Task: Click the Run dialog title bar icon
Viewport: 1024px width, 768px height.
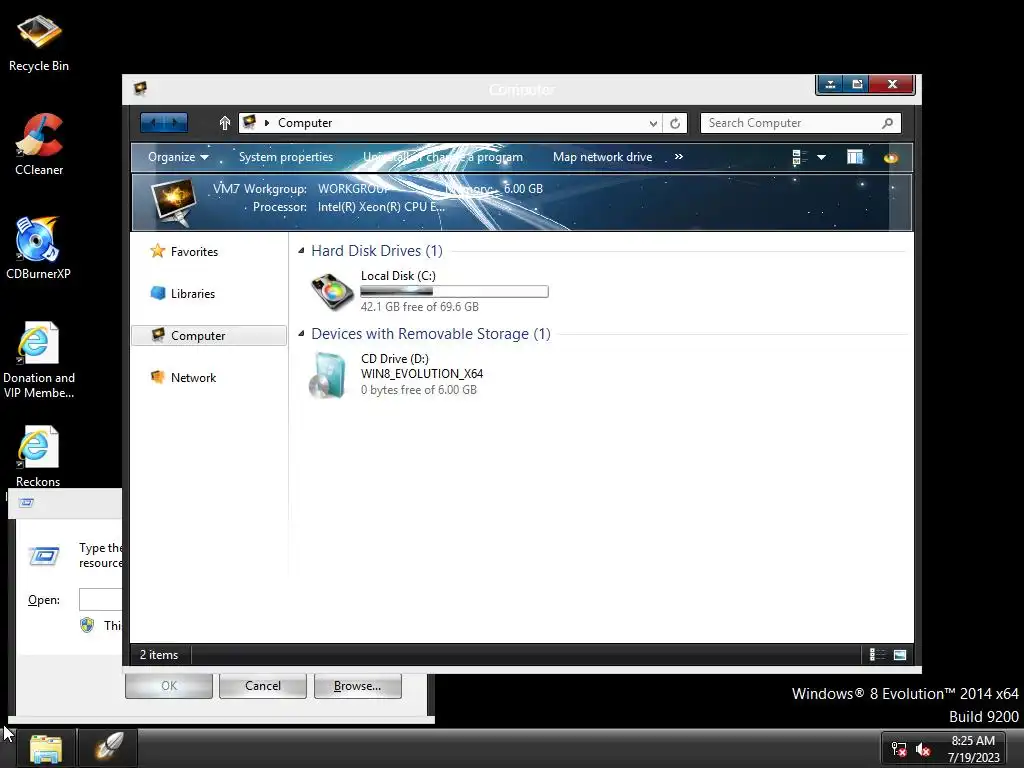Action: point(27,502)
